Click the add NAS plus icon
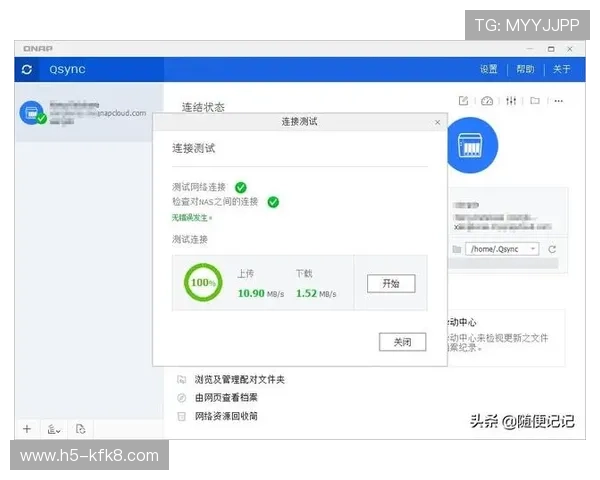 point(27,429)
